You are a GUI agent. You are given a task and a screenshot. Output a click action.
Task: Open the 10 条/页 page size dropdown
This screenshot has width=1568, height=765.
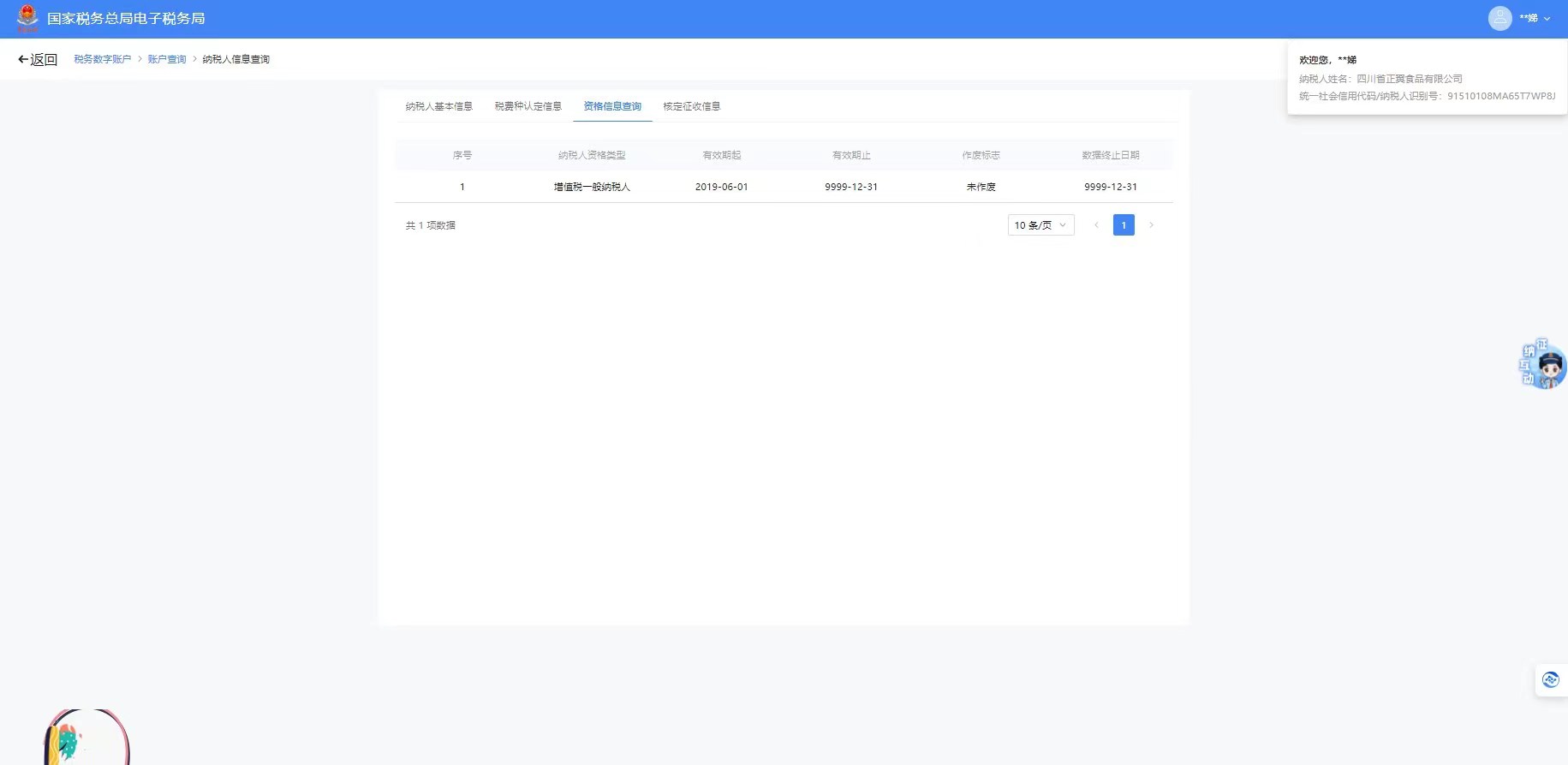tap(1040, 225)
